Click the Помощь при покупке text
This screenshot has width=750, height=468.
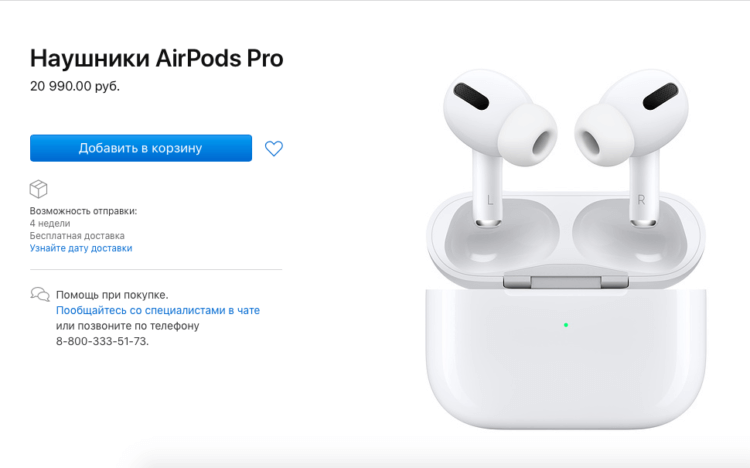click(x=112, y=295)
